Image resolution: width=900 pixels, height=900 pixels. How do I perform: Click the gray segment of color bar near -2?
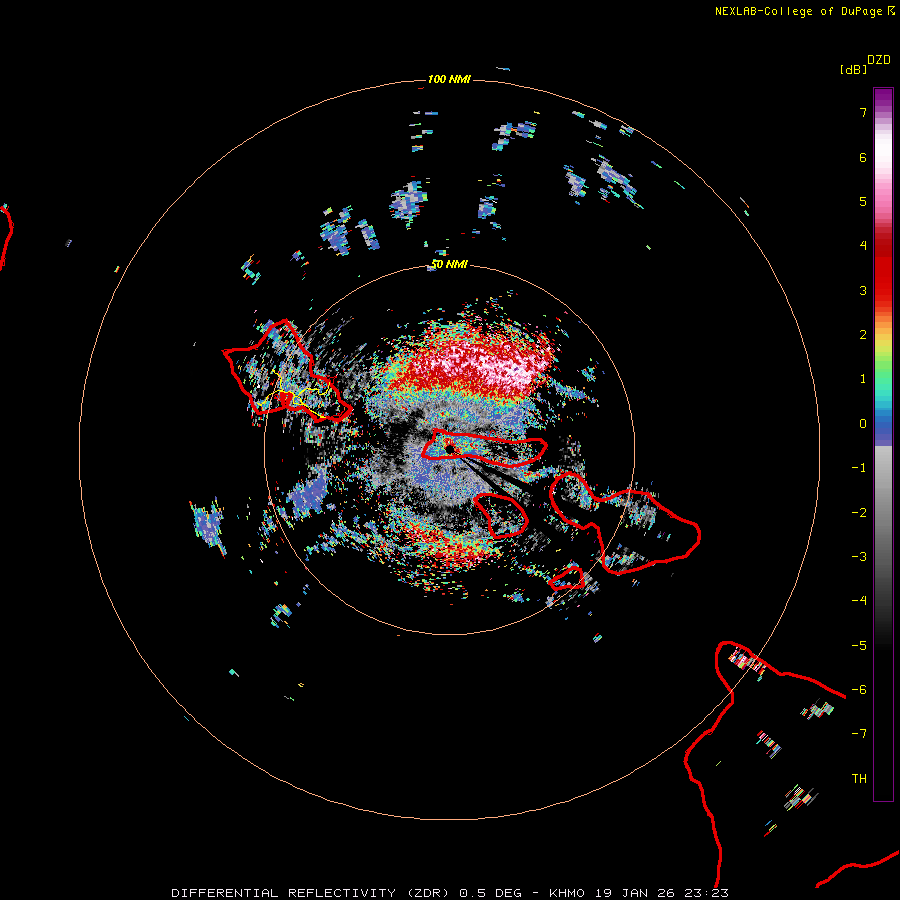[x=883, y=511]
